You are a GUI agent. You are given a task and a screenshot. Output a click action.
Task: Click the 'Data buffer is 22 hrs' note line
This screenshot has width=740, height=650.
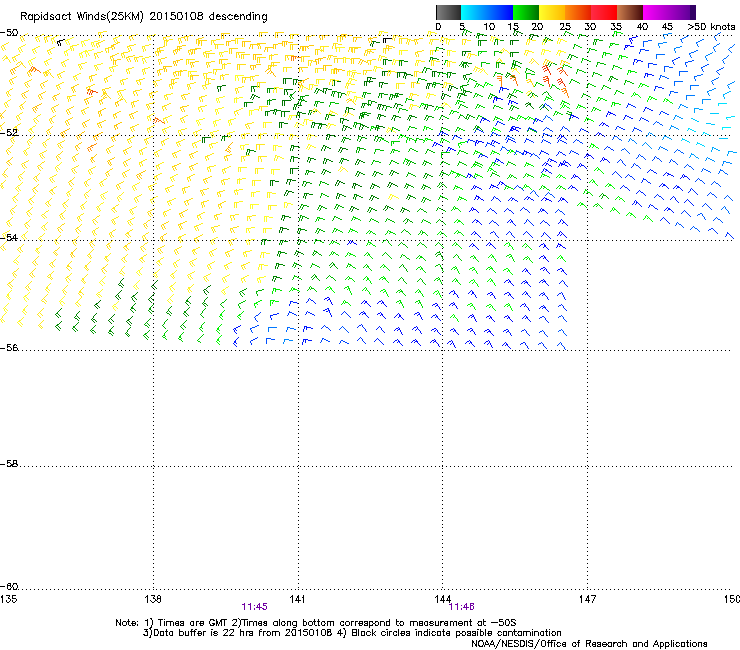pos(352,633)
